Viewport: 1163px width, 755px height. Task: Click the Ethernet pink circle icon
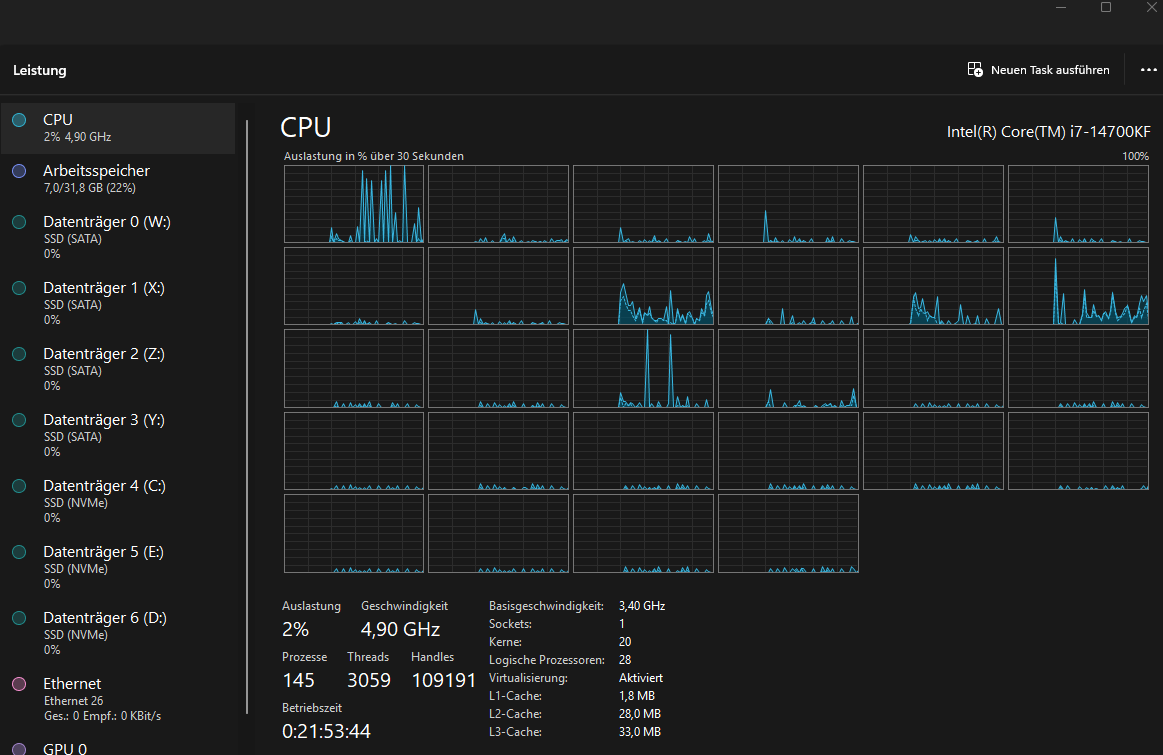pos(19,684)
